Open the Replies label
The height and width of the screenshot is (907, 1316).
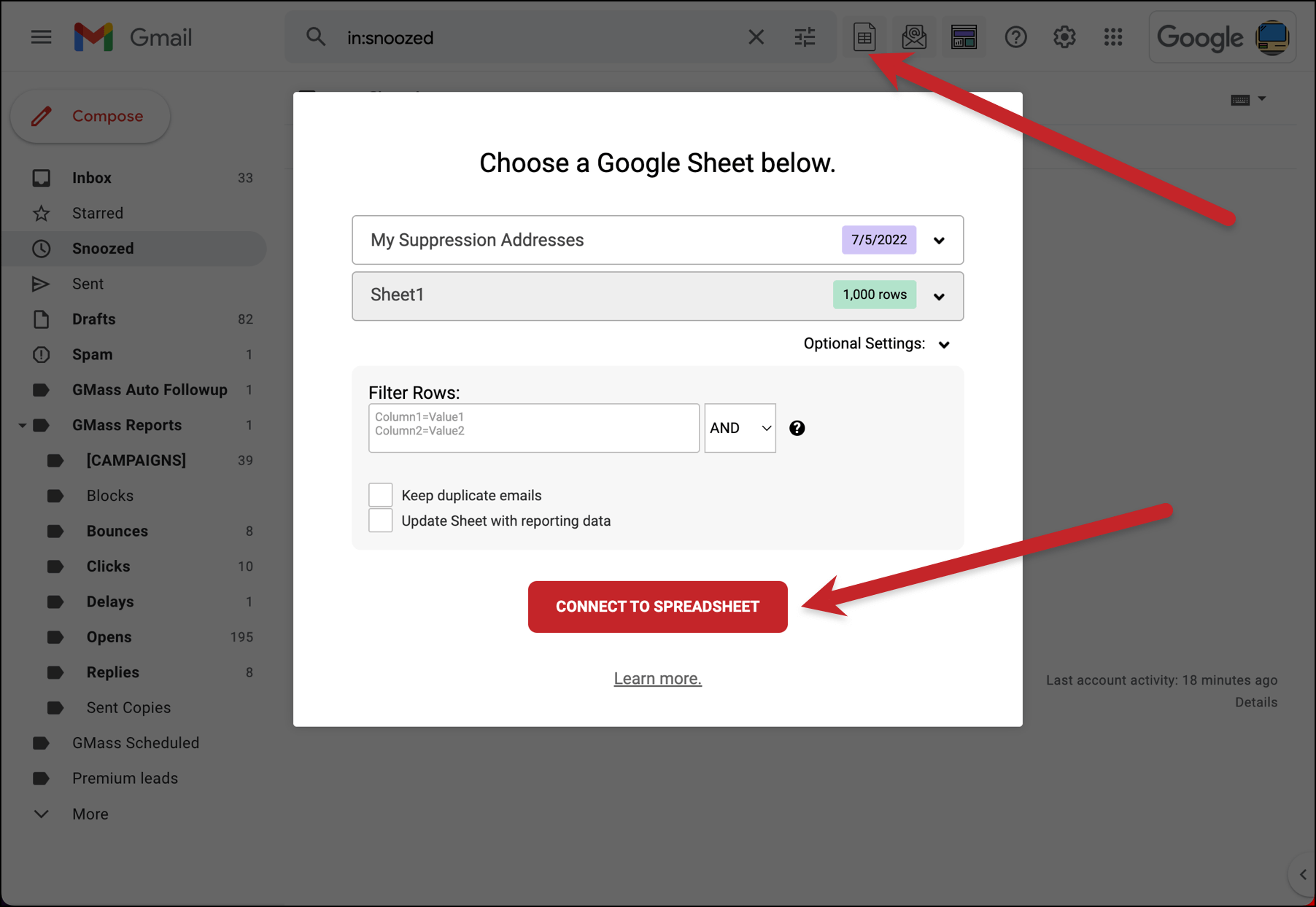[134, 673]
